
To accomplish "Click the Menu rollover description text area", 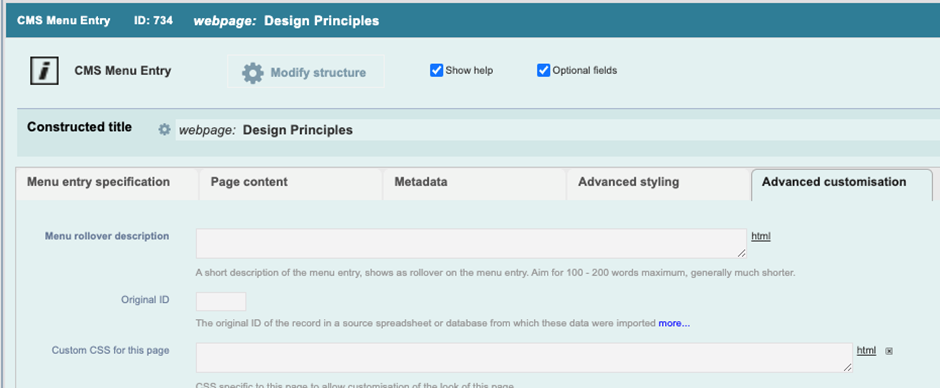I will 471,243.
